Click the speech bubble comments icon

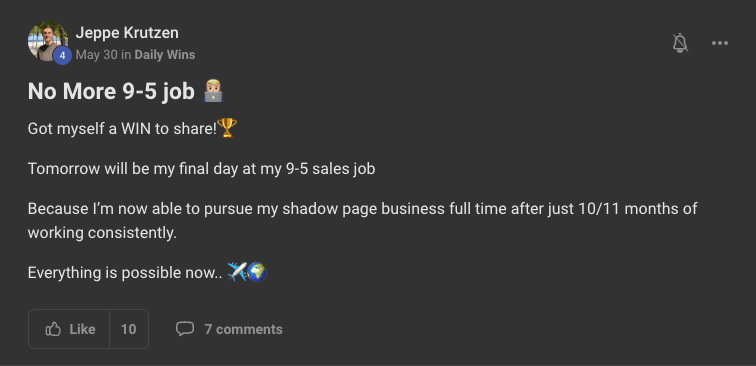185,329
